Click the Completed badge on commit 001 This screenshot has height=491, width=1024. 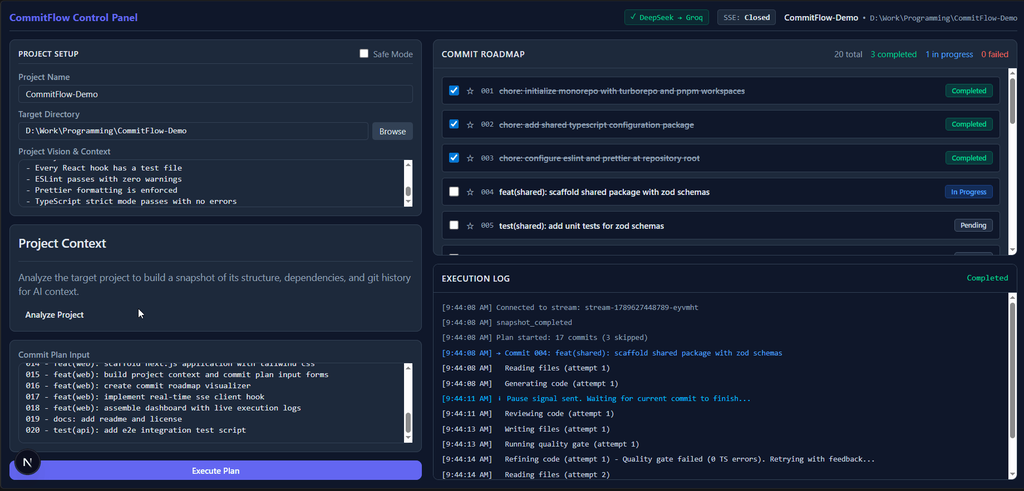pos(968,91)
